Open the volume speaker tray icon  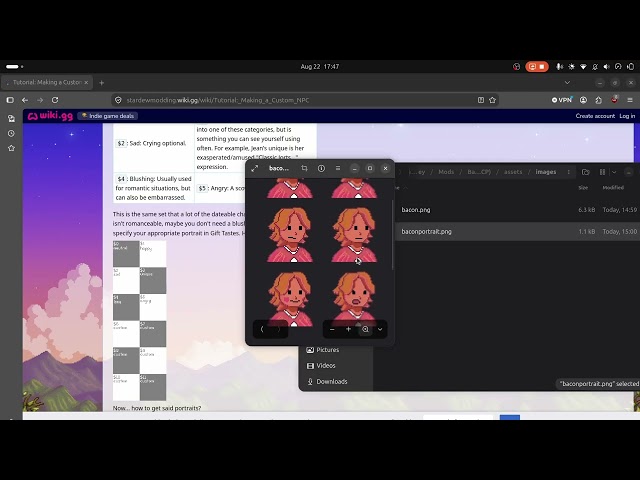[607, 67]
